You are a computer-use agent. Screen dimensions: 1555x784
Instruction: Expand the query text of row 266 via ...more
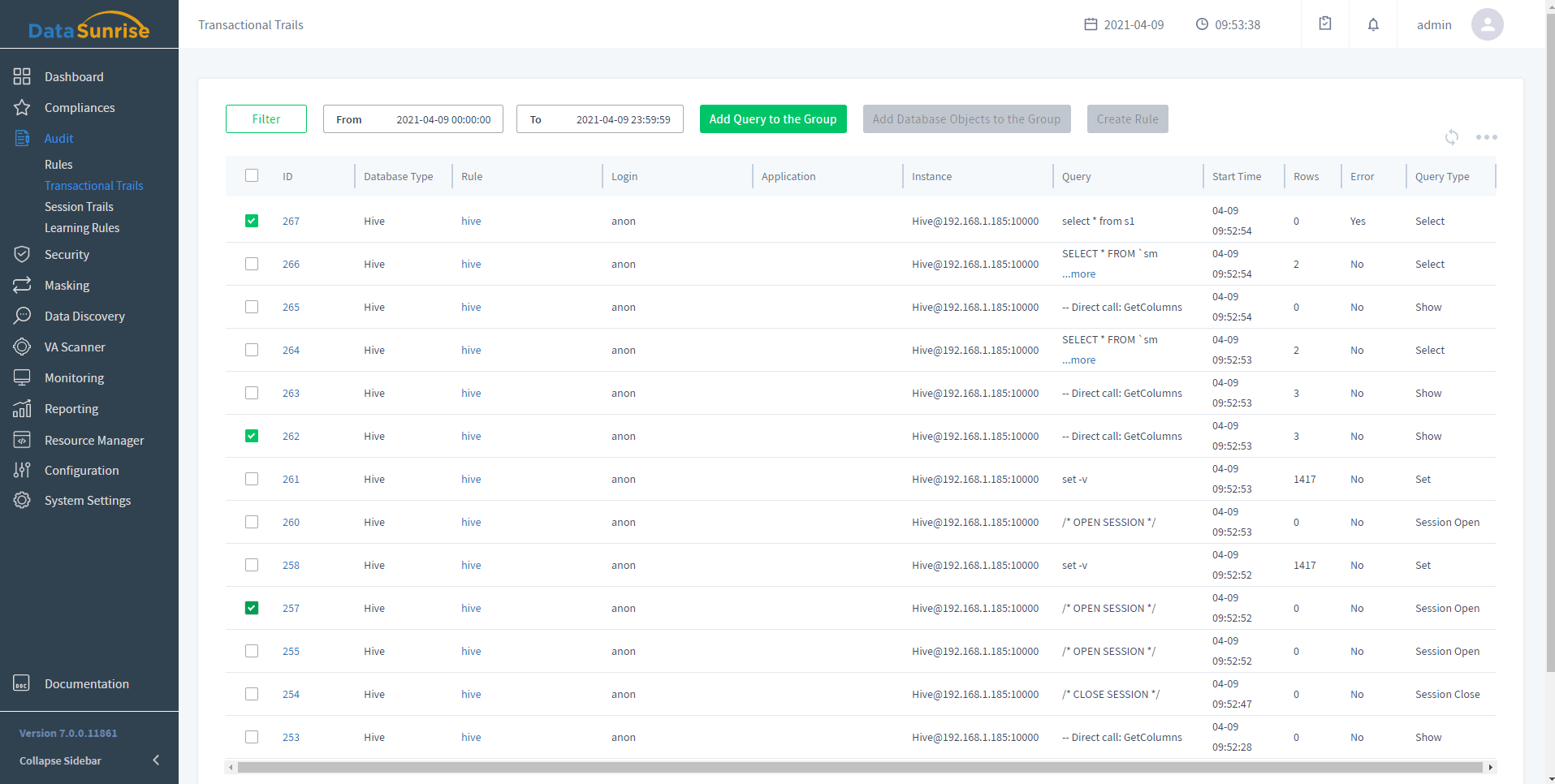(x=1078, y=274)
